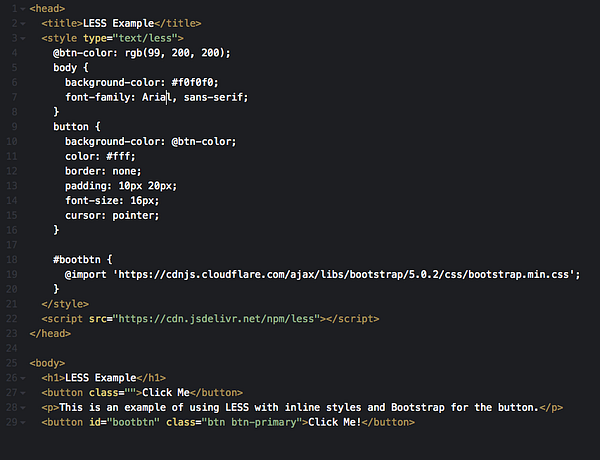Select line number 4 in gutter
Screen dimensions: 600x460
(x=14, y=52)
